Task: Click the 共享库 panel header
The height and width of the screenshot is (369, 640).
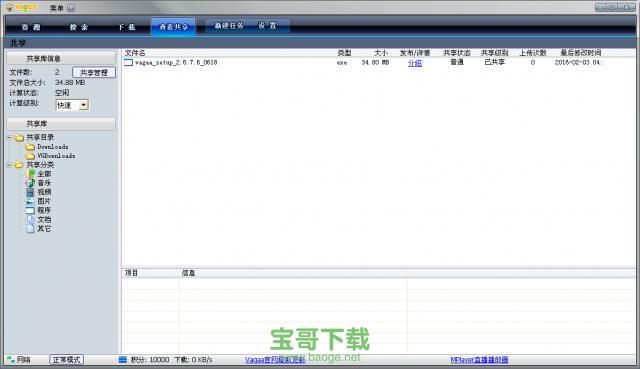Action: point(61,124)
